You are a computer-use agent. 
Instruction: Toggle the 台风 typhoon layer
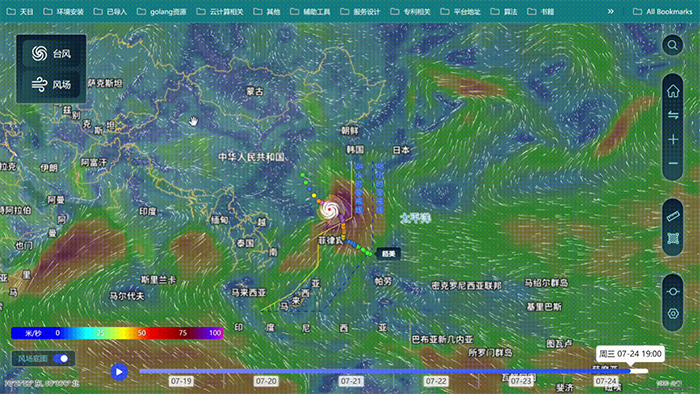point(51,54)
